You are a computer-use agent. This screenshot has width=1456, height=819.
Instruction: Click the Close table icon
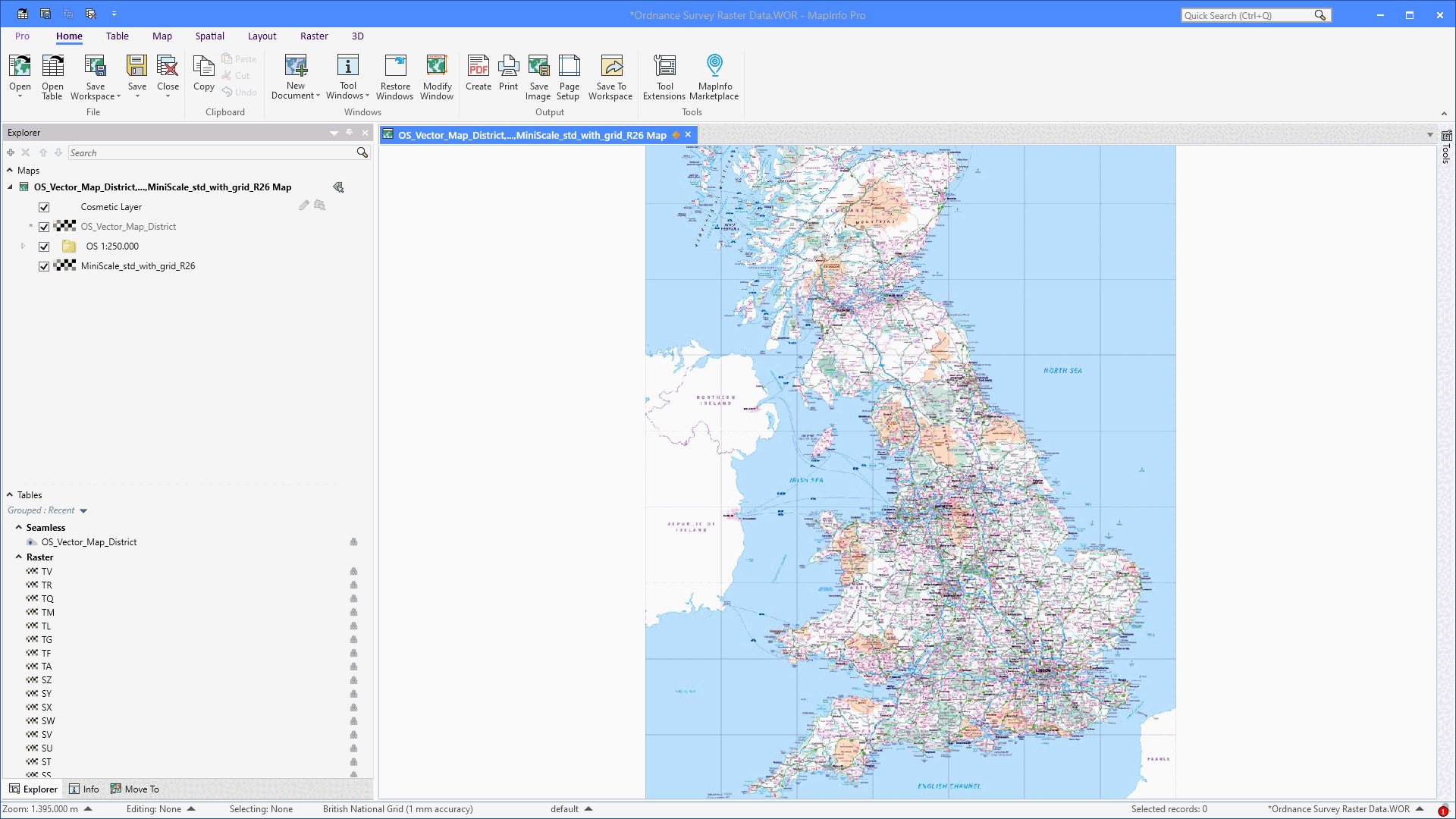pos(168,66)
